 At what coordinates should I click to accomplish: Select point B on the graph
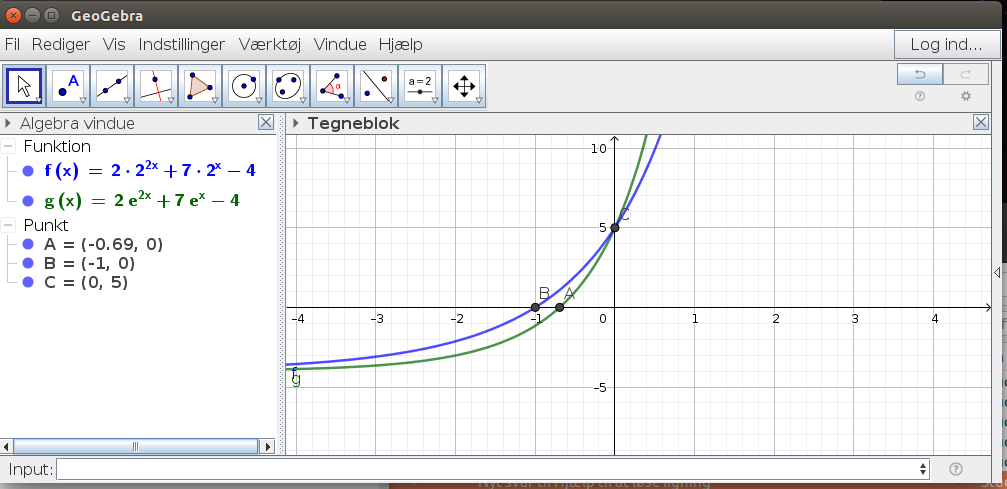point(535,308)
